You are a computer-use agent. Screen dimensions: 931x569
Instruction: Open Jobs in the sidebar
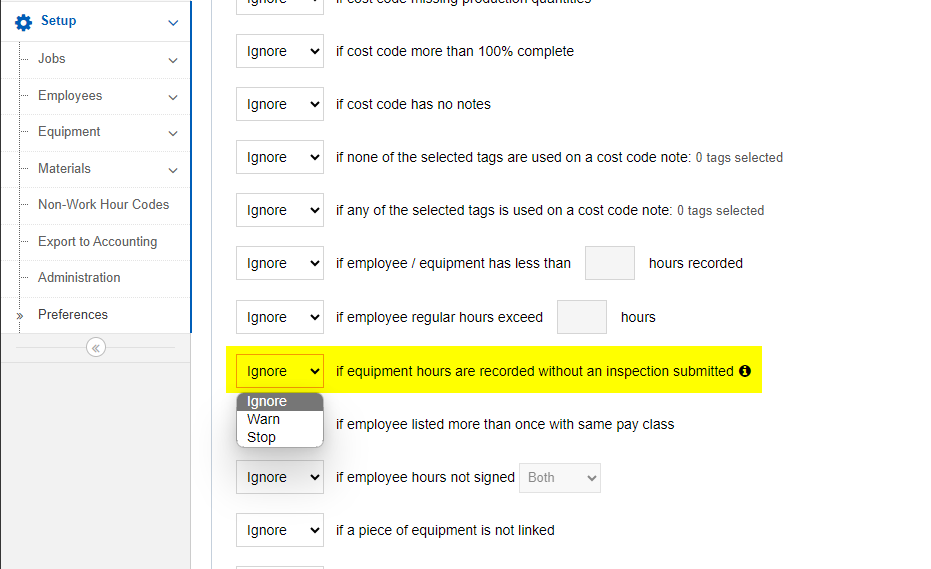pyautogui.click(x=52, y=59)
